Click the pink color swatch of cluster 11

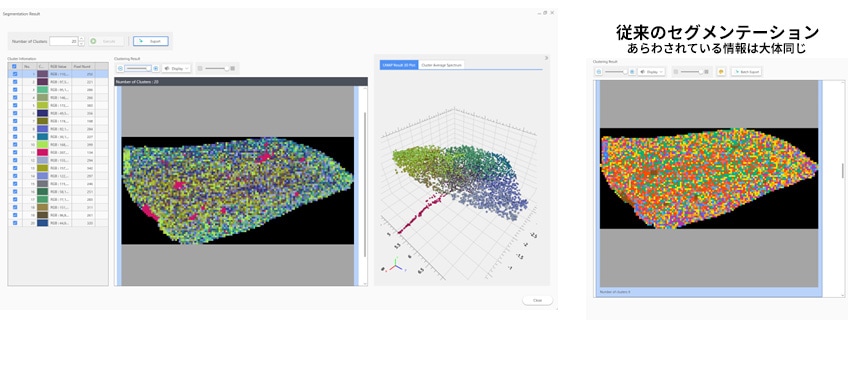[x=43, y=152]
